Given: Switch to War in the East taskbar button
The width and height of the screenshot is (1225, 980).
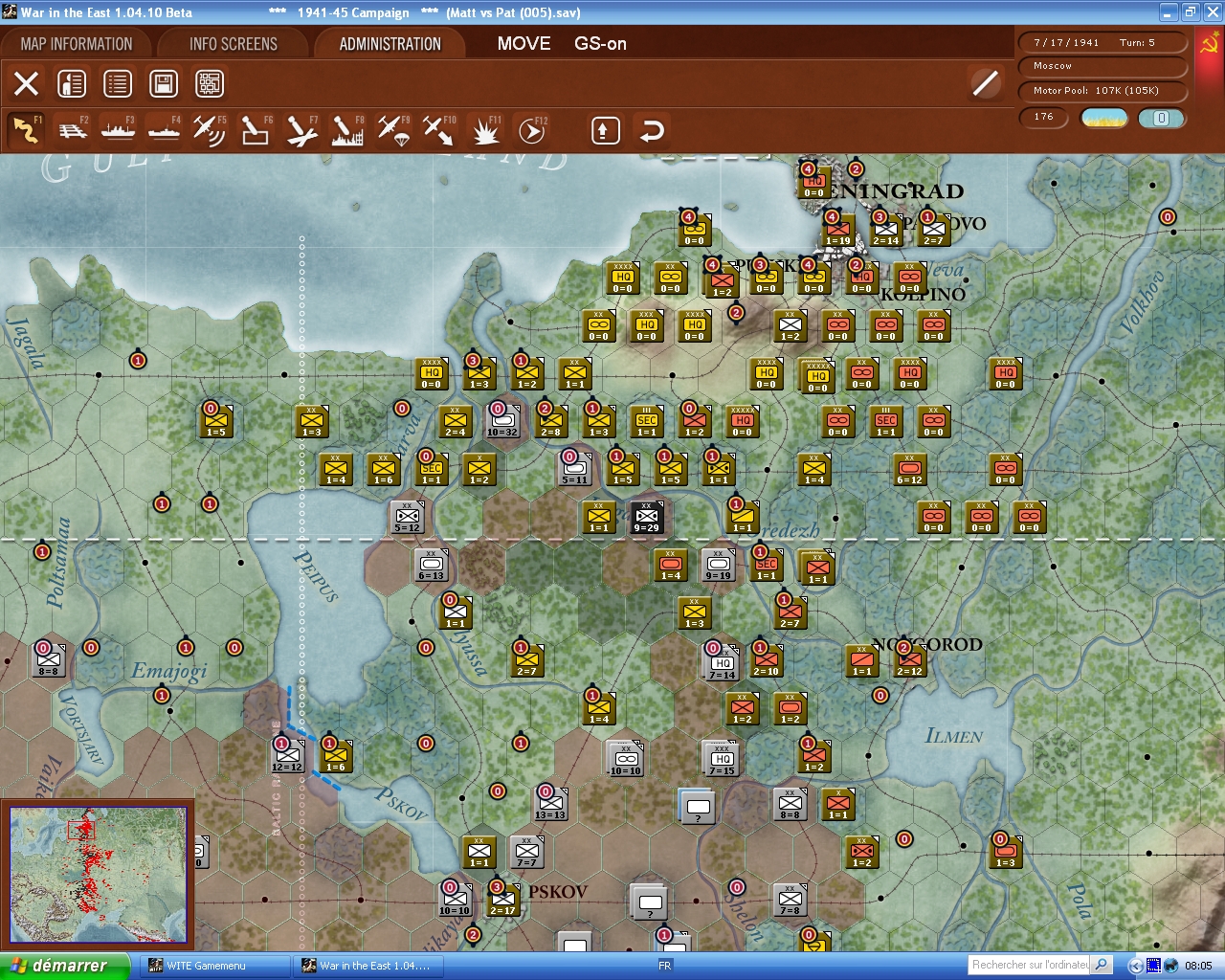Looking at the screenshot, I should [368, 966].
